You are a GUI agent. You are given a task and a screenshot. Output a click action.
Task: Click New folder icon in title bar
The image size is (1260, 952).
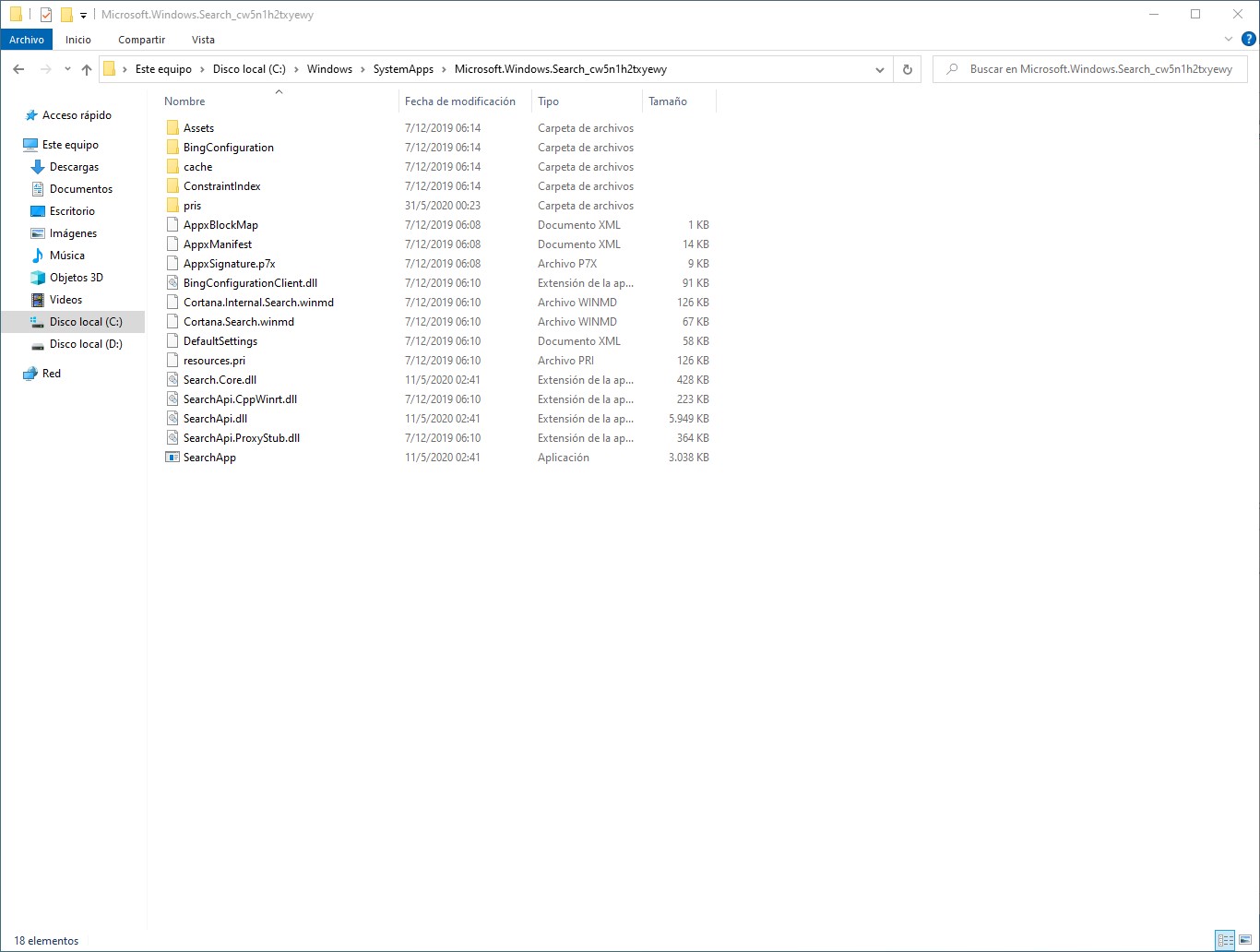pos(66,15)
